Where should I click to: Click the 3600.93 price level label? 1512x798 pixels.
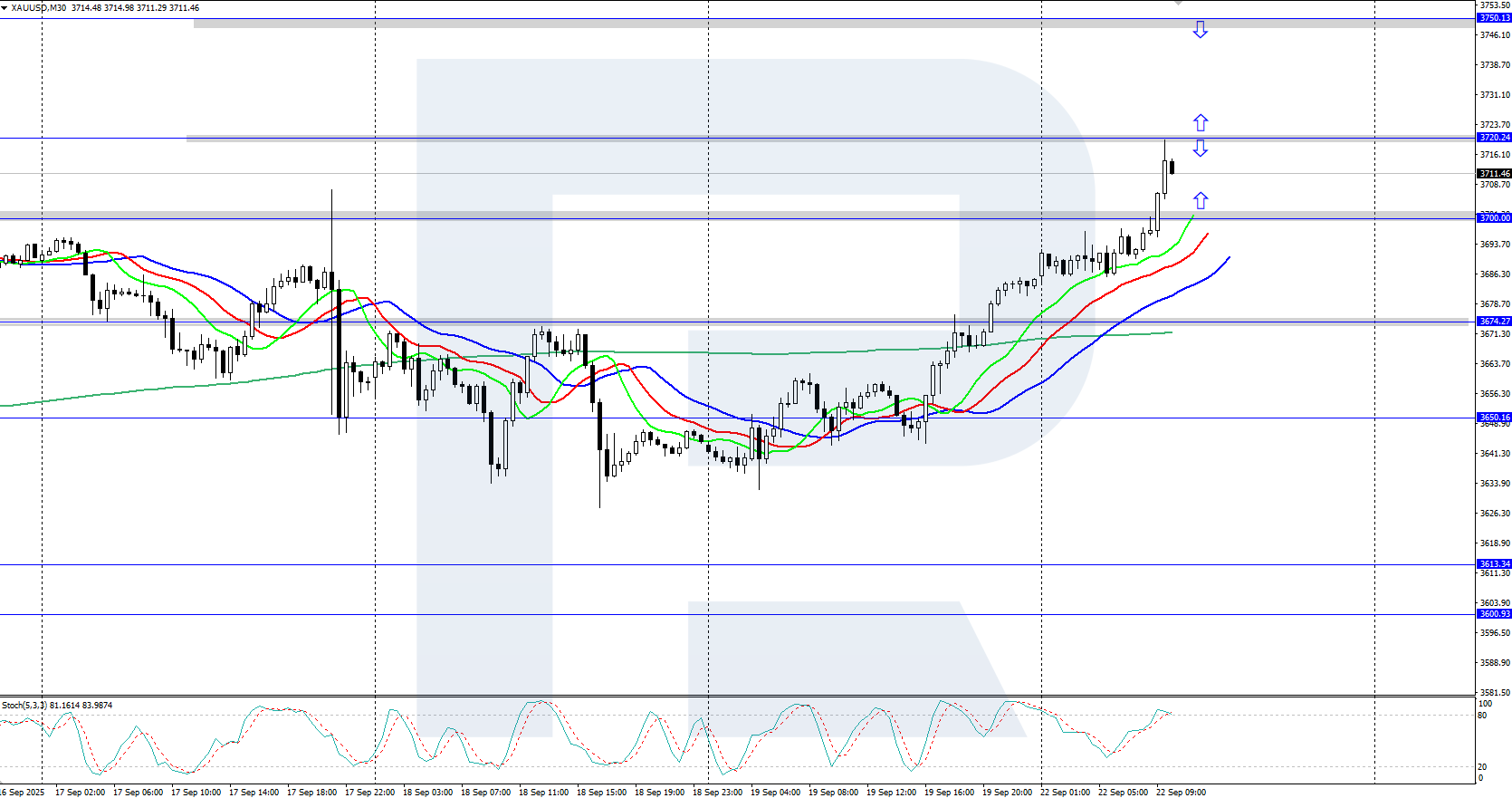(1494, 614)
